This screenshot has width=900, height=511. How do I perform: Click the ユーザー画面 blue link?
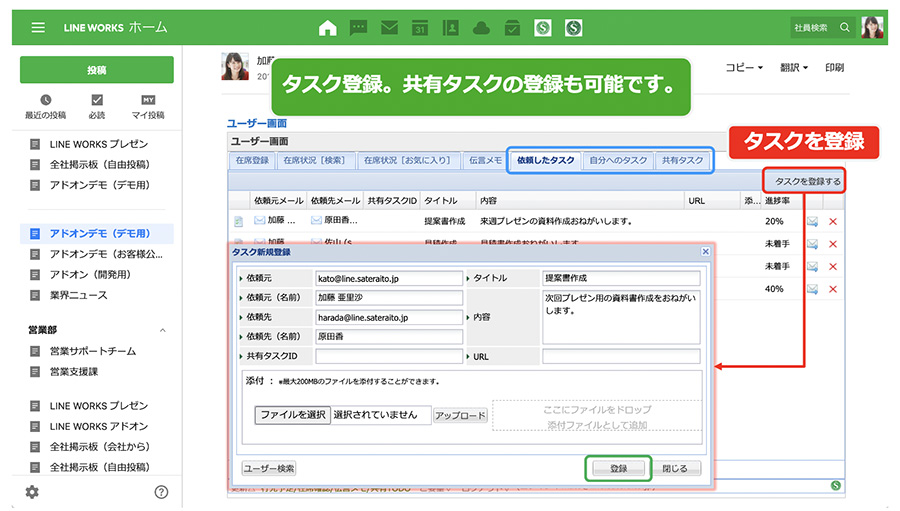[x=257, y=123]
